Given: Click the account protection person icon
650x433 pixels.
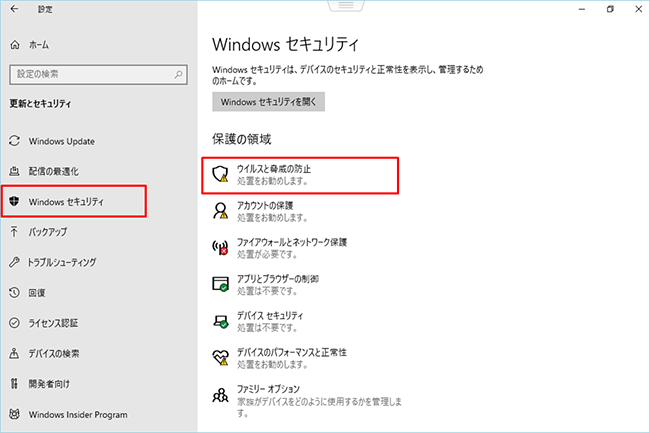Looking at the screenshot, I should pyautogui.click(x=221, y=210).
